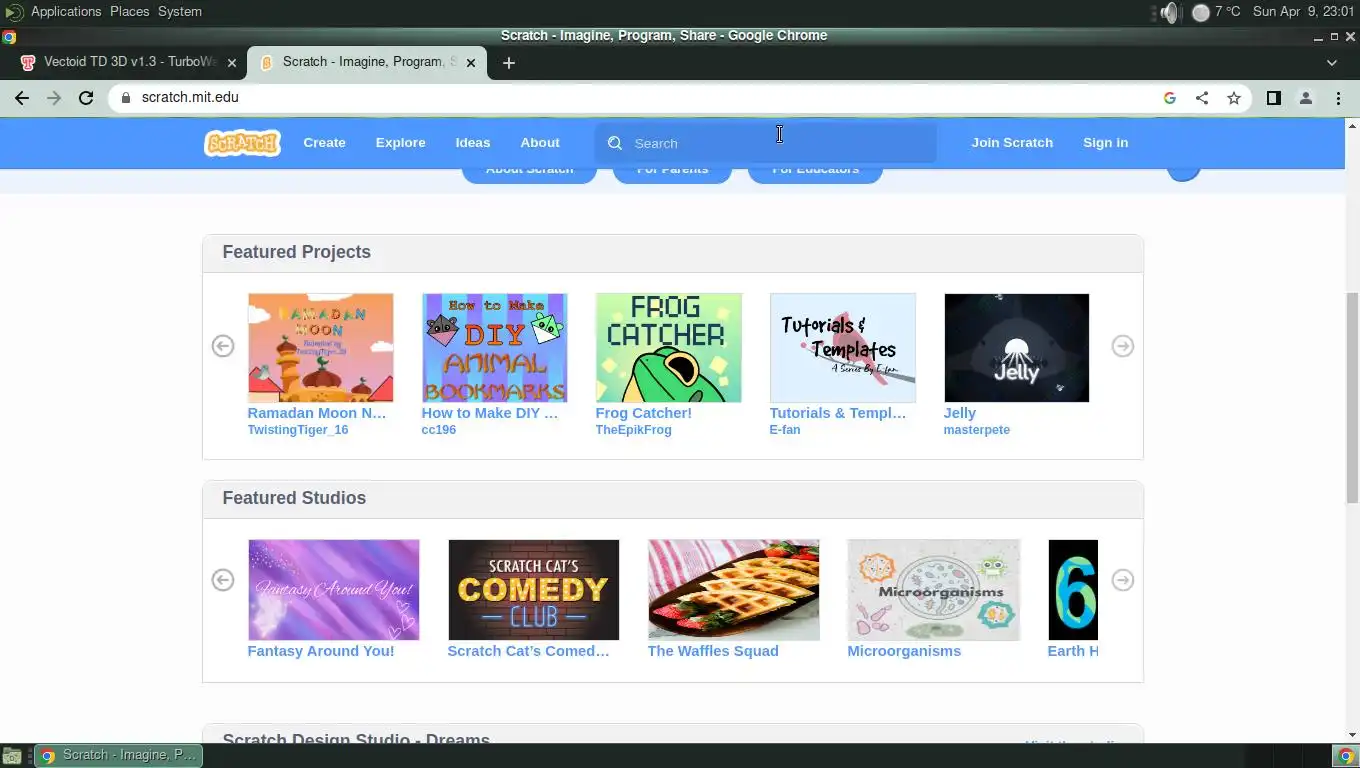Viewport: 1360px width, 768px height.
Task: Open the Chrome profile avatar icon
Action: coord(1306,98)
